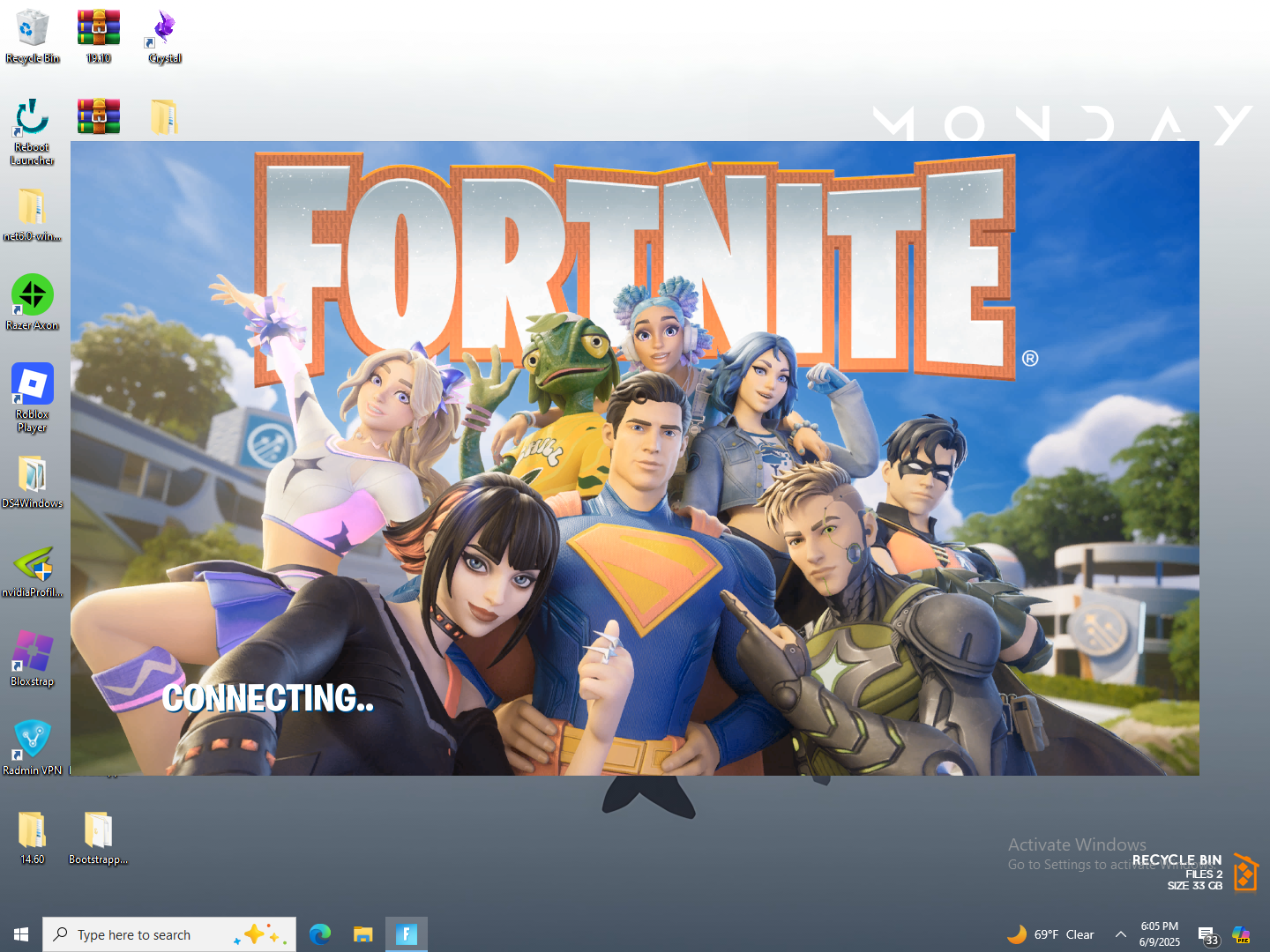Image resolution: width=1270 pixels, height=952 pixels.
Task: Select the net6.0-win zipped folder
Action: [x=33, y=214]
